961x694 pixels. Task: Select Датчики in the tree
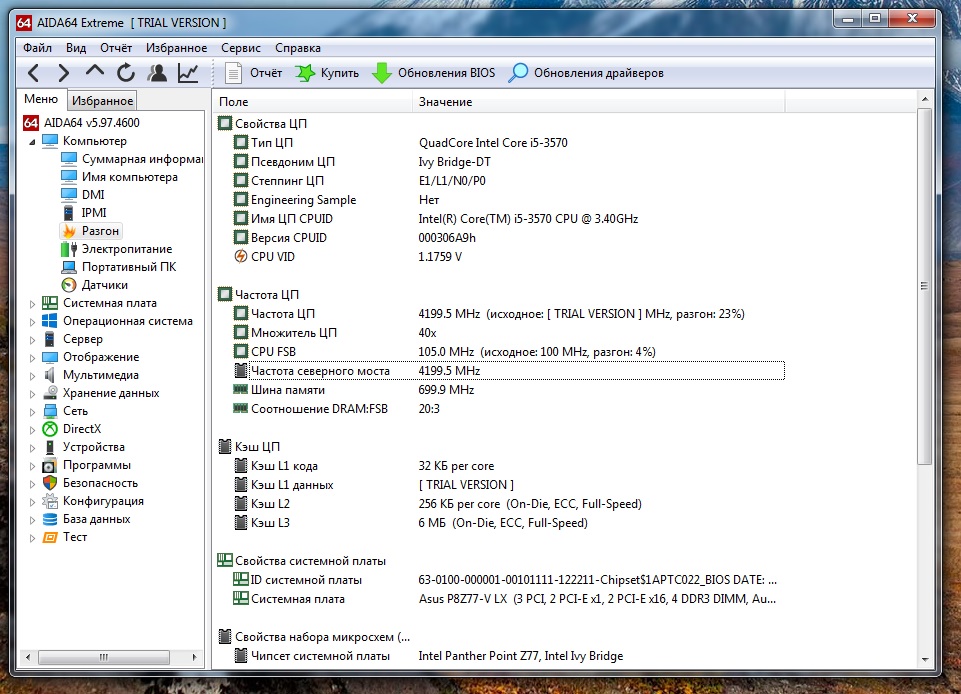point(104,285)
